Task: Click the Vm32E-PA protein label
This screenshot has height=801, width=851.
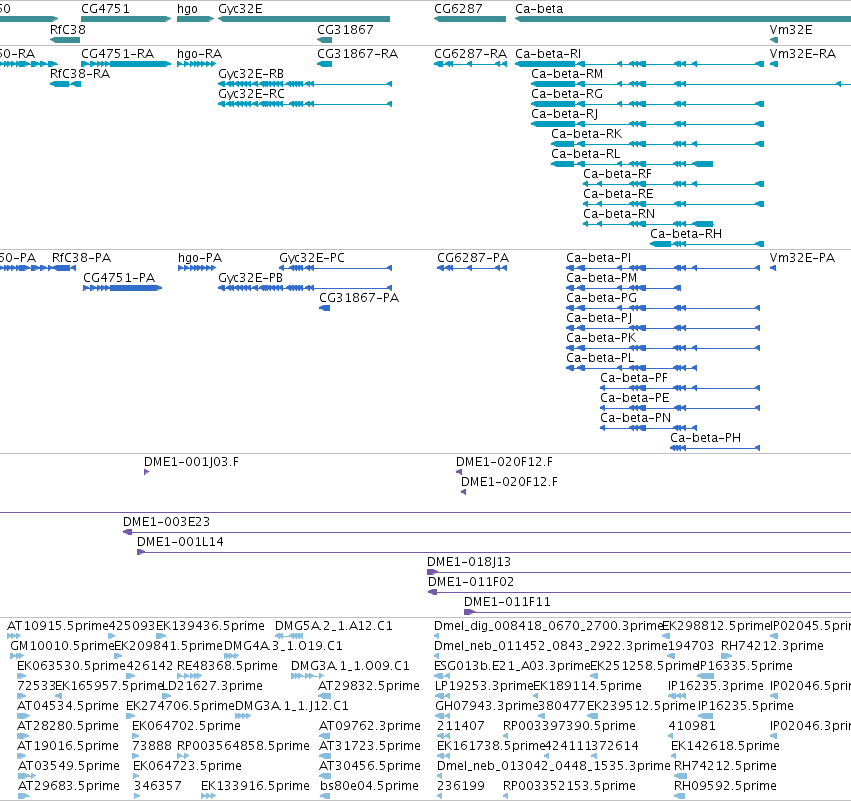Action: click(802, 258)
